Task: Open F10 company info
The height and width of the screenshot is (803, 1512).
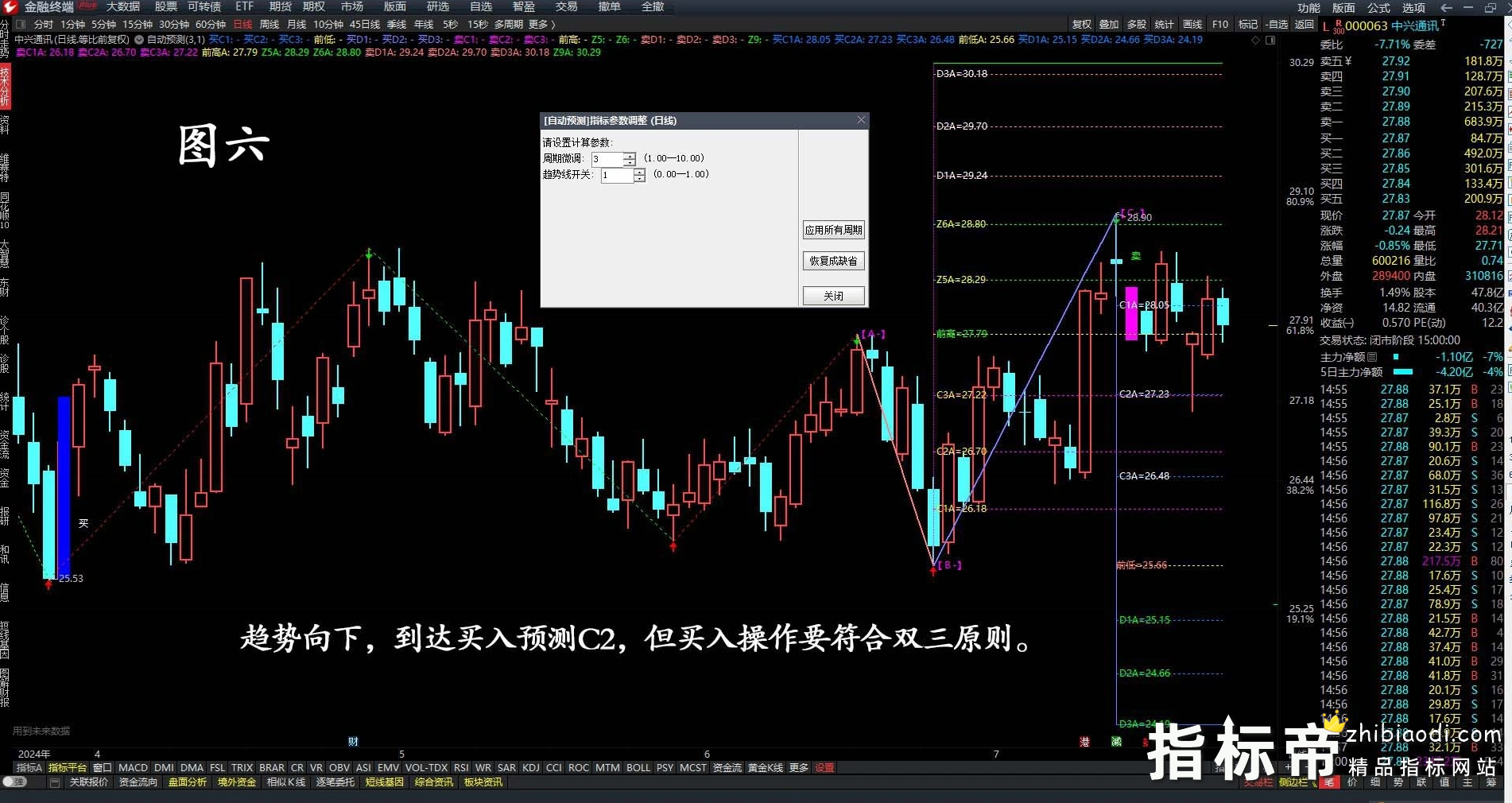Action: pos(1220,25)
